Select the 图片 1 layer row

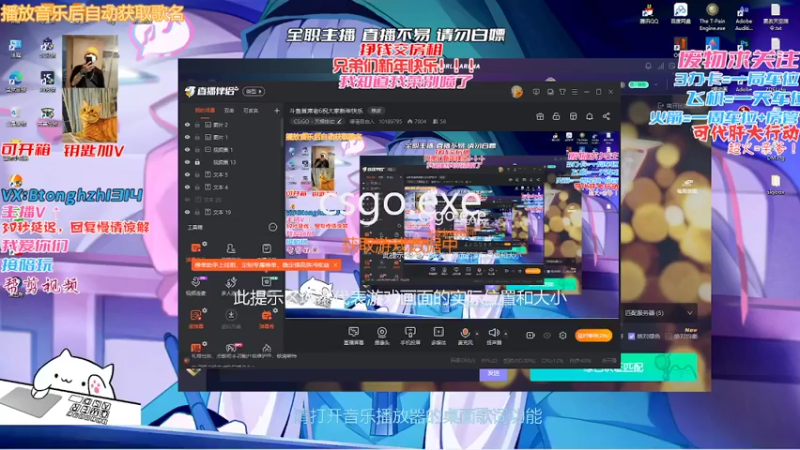tap(231, 137)
